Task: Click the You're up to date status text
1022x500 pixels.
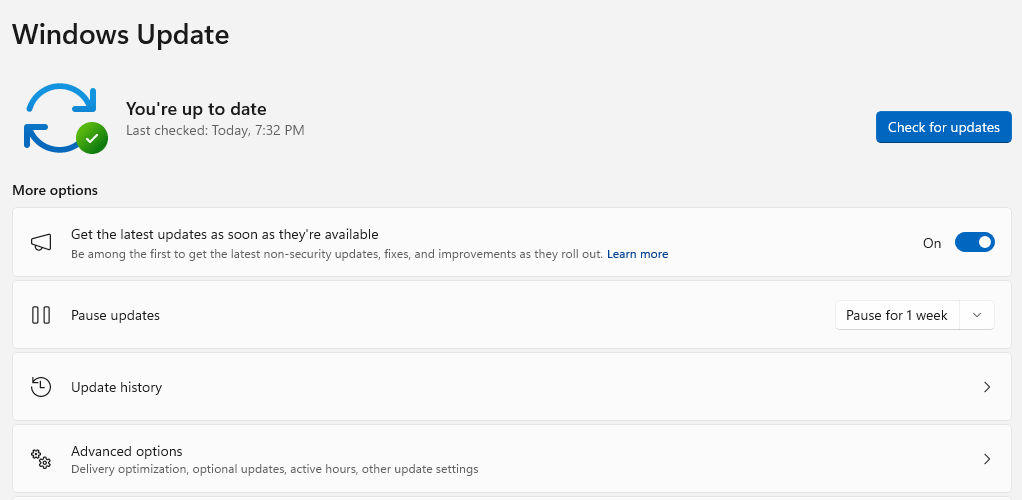Action: 196,109
